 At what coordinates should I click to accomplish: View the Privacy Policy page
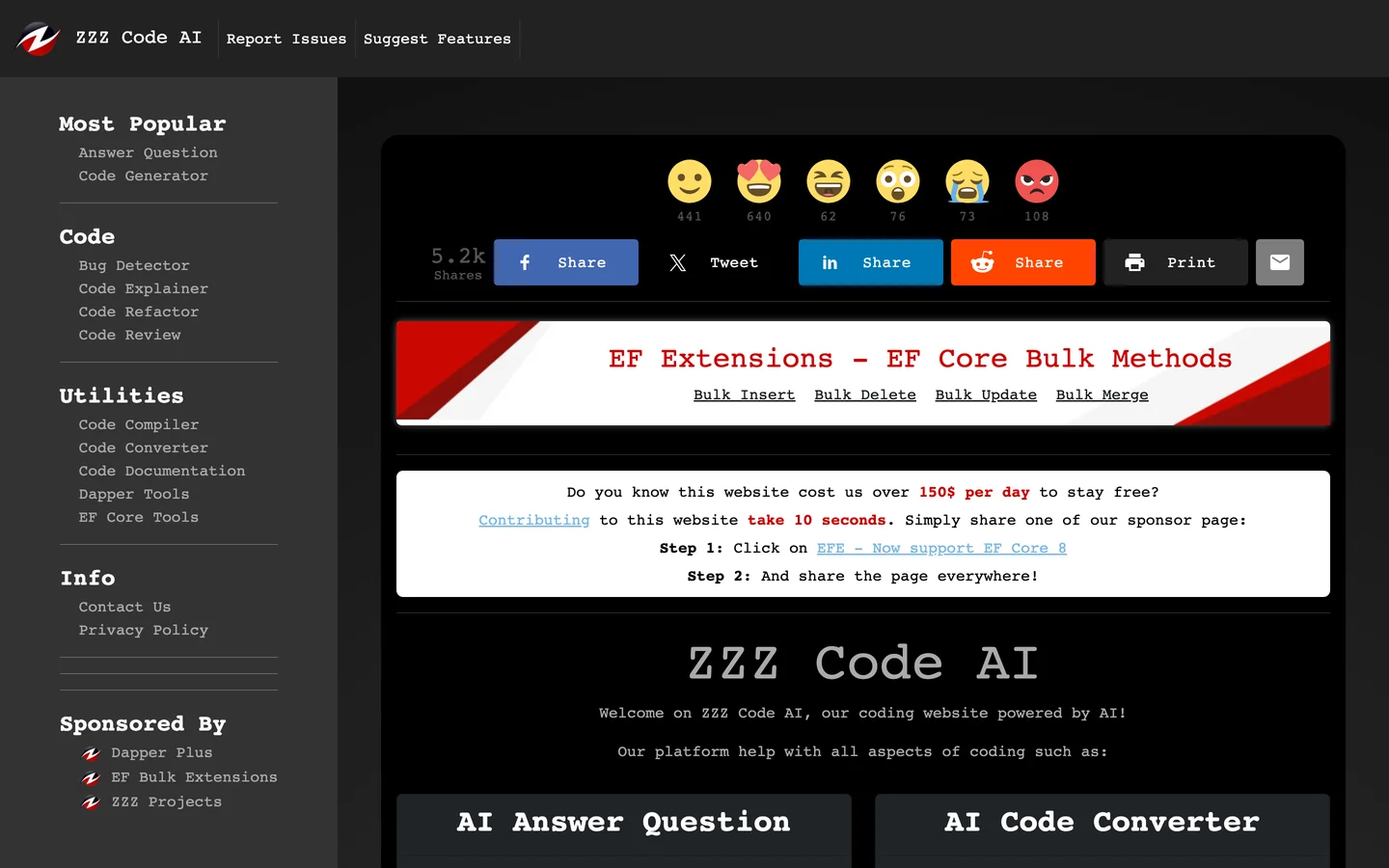tap(144, 630)
